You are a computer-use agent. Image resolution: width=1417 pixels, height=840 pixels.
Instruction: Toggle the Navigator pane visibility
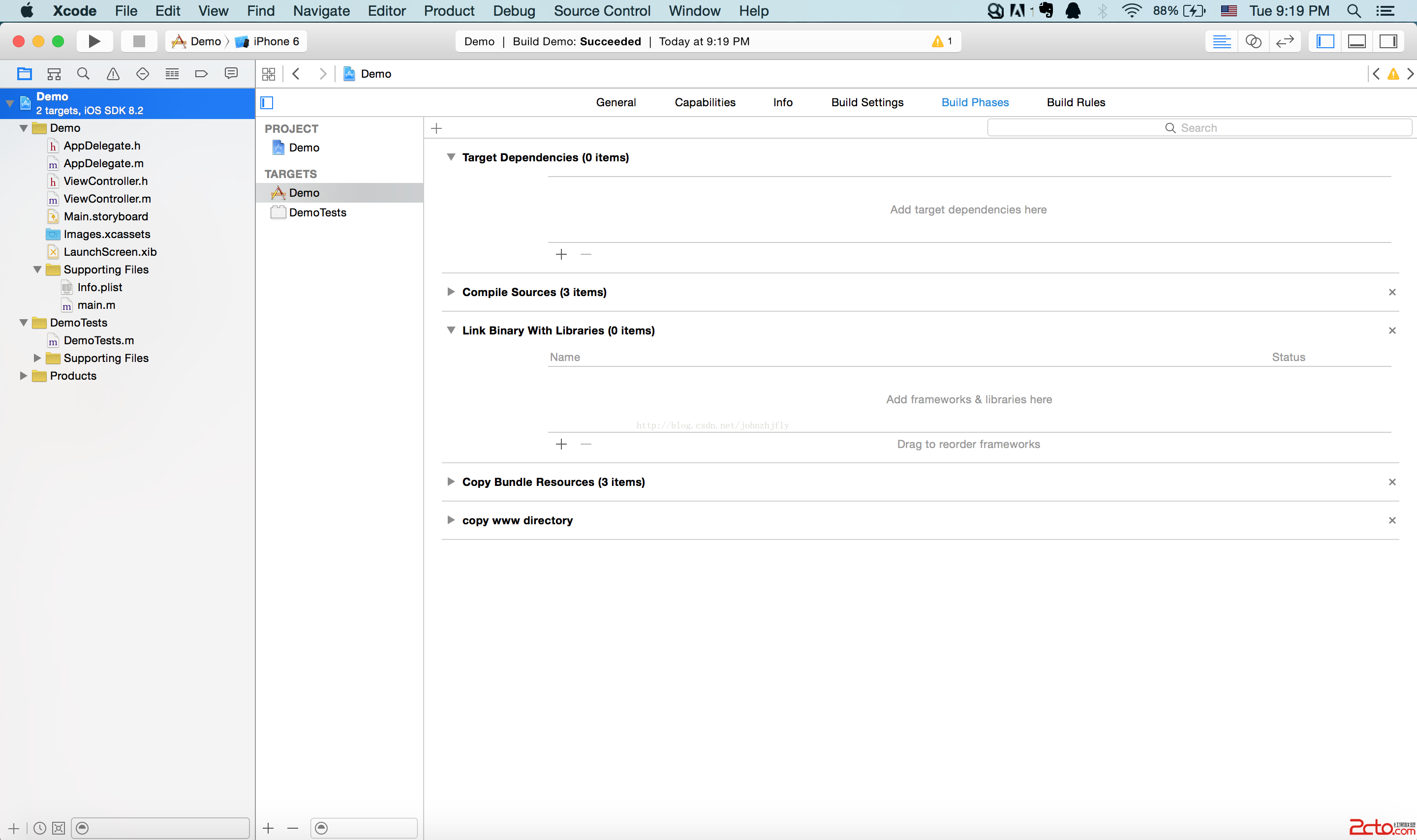click(x=1325, y=41)
